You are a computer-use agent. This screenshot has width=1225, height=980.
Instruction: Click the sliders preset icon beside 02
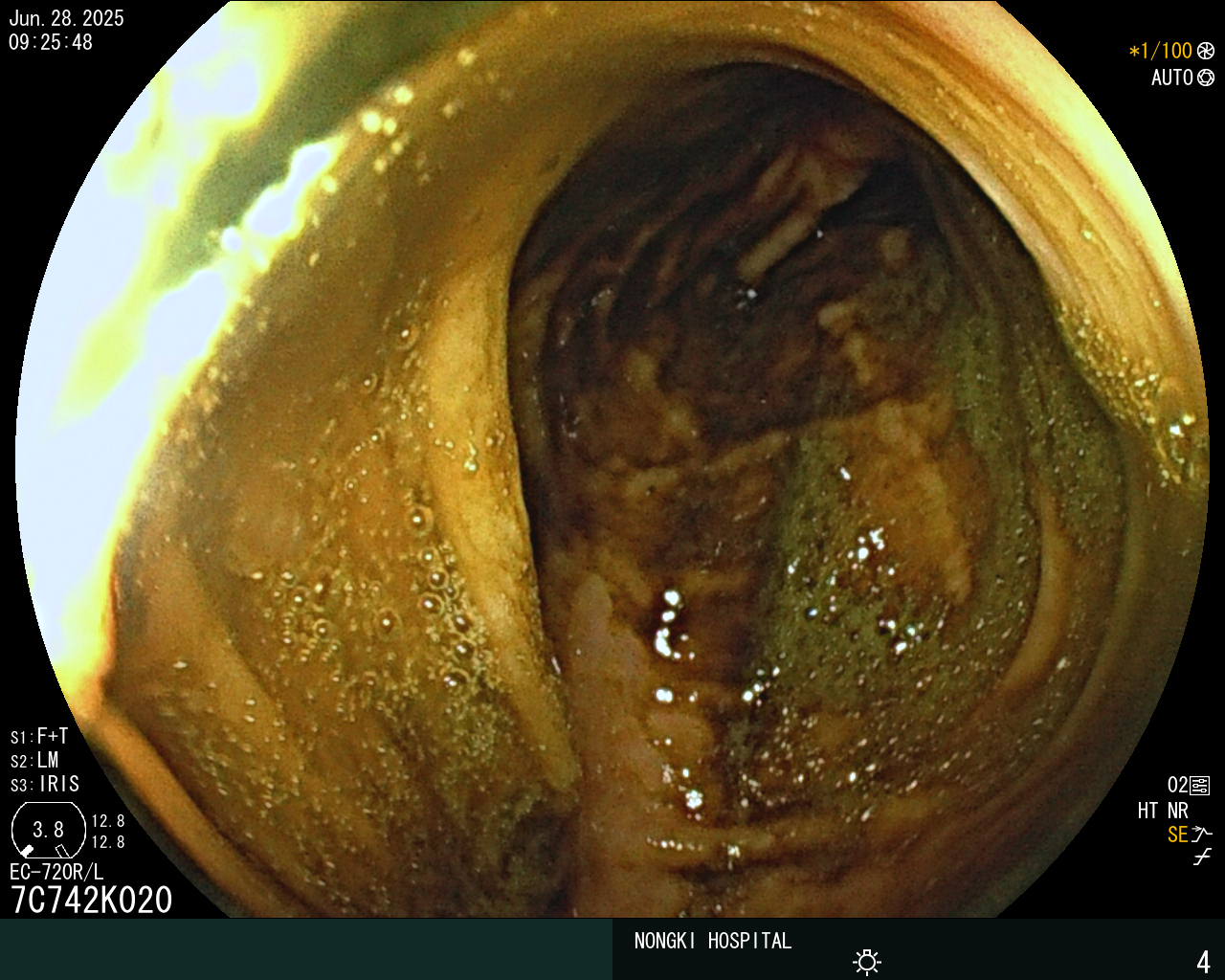pyautogui.click(x=1200, y=786)
